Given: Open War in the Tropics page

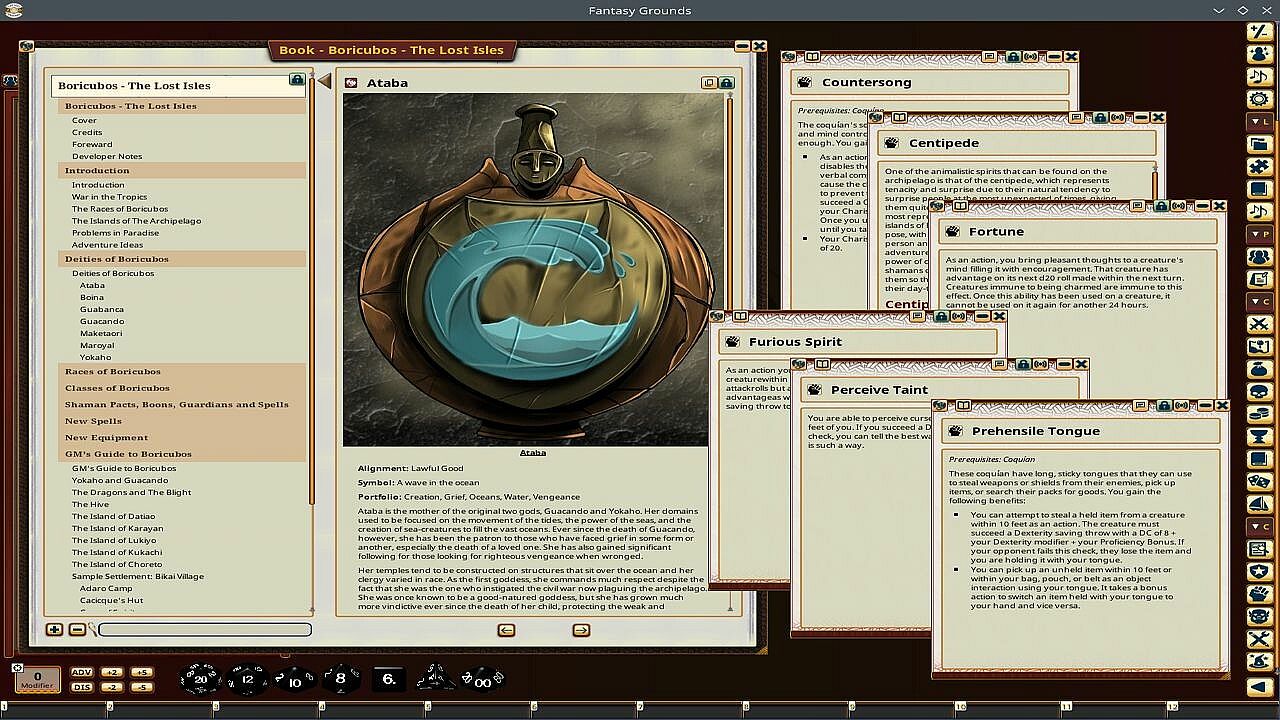Looking at the screenshot, I should point(109,197).
